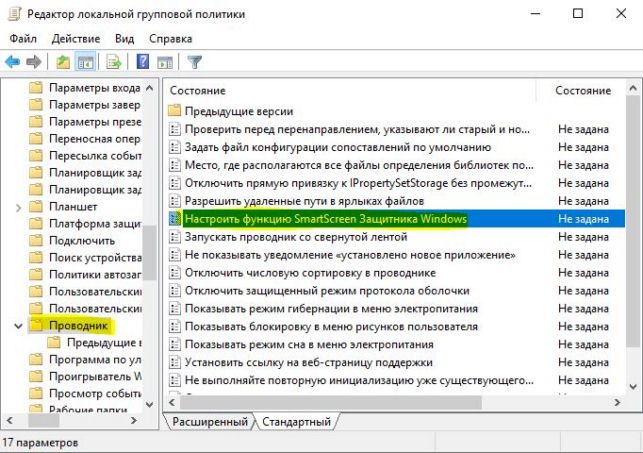Click folder icon next to Поиск устройства
Screen dimensions: 643x453
click(36, 257)
